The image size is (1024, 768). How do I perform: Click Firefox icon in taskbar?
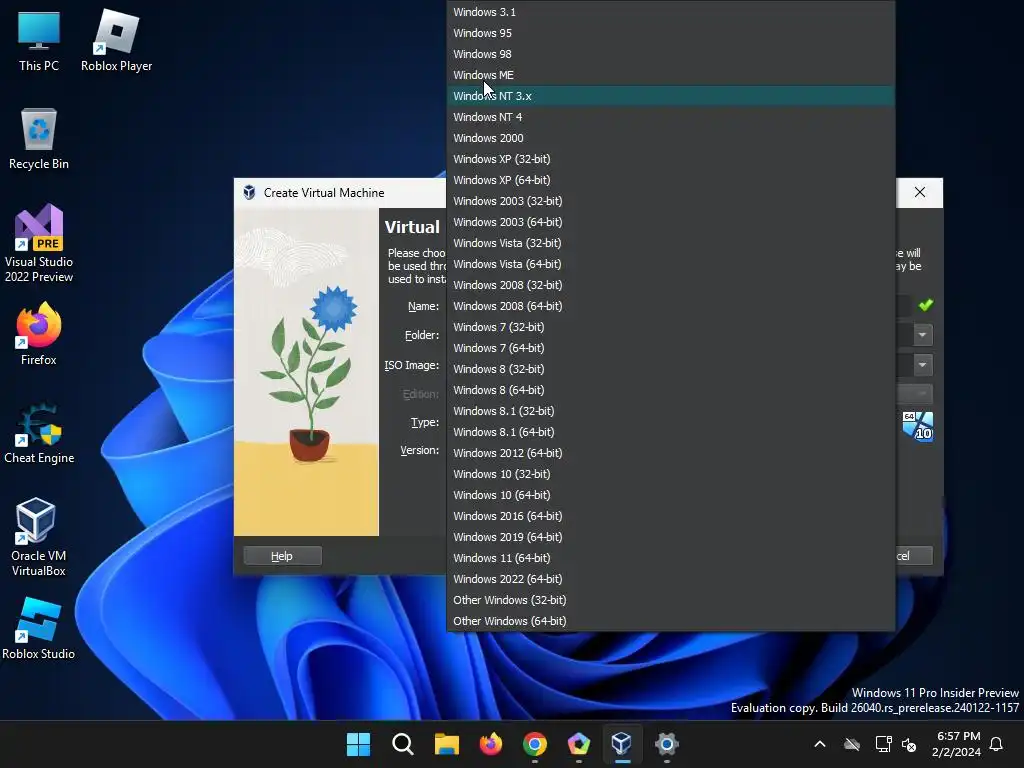click(490, 744)
